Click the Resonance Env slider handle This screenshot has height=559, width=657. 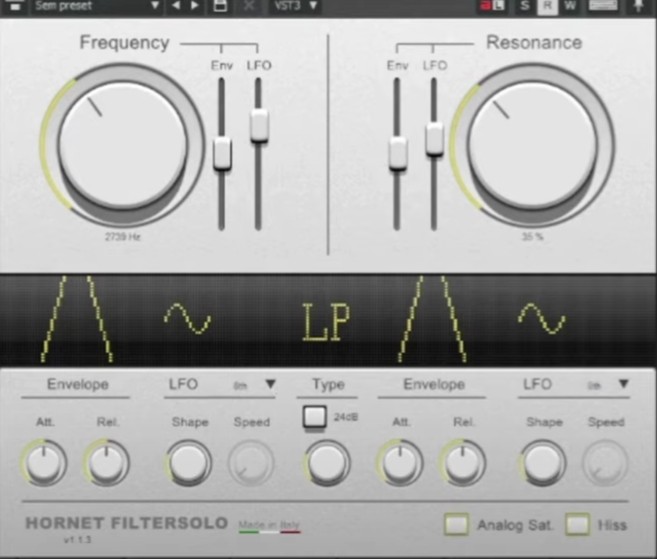[x=398, y=153]
